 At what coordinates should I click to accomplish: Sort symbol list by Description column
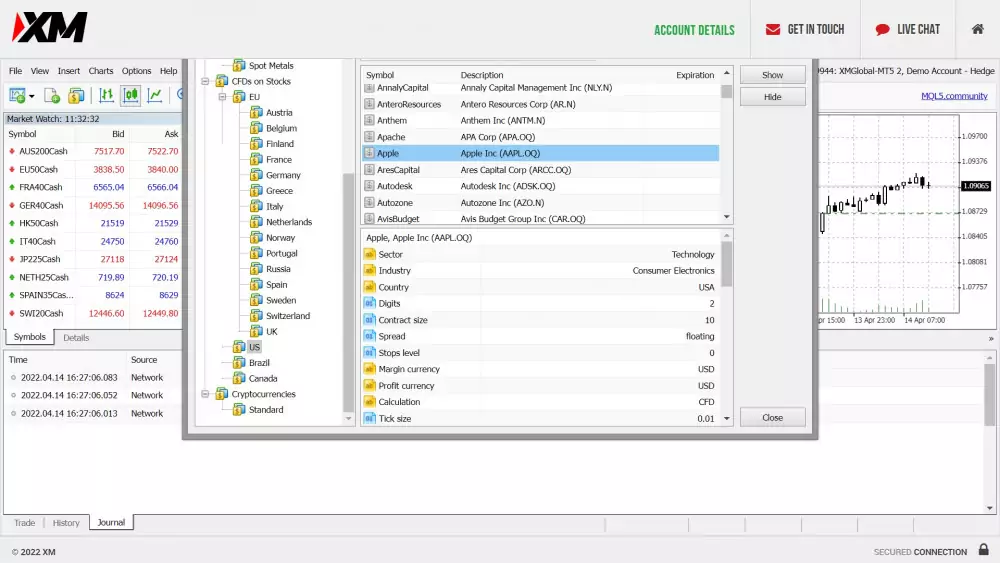[482, 75]
